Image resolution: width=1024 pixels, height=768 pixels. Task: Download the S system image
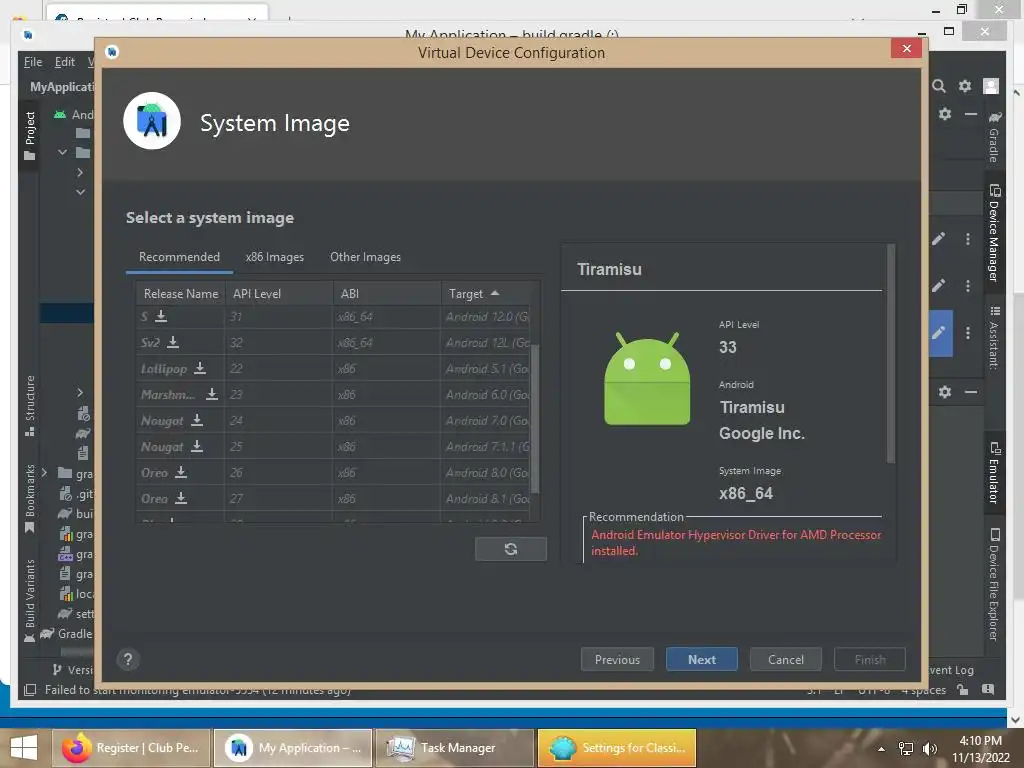click(x=161, y=316)
